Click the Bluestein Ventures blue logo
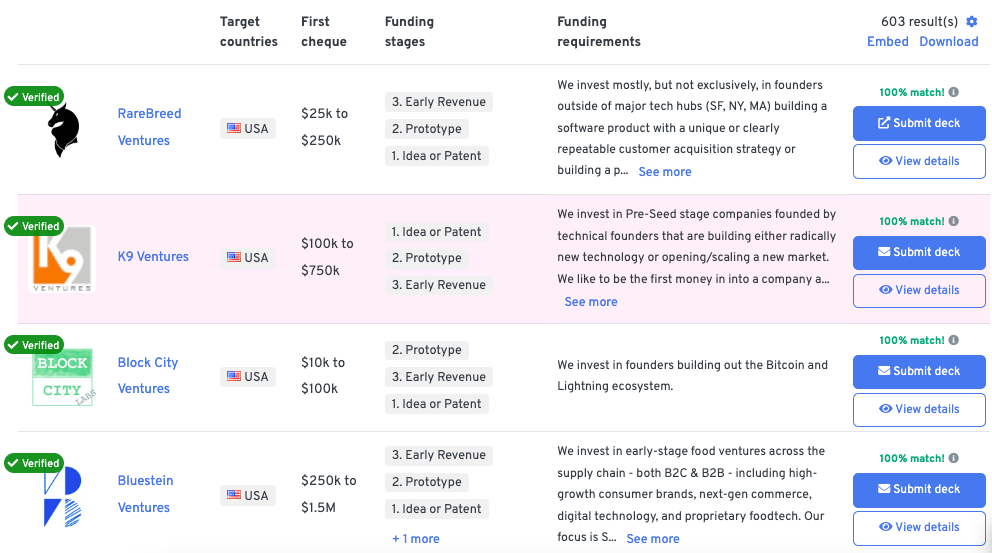 click(x=63, y=497)
